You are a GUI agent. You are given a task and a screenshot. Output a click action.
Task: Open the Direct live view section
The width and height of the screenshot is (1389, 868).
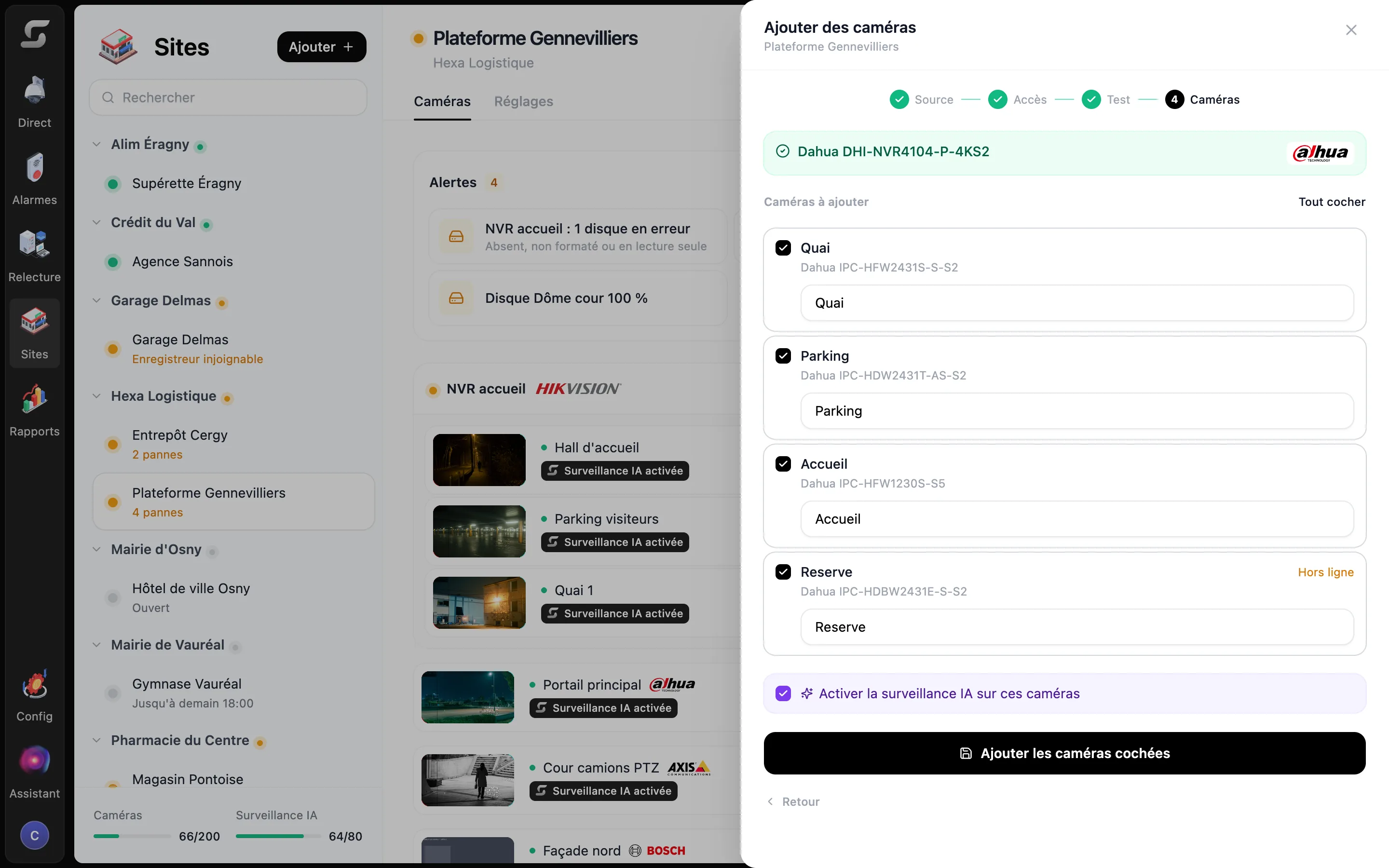[34, 102]
